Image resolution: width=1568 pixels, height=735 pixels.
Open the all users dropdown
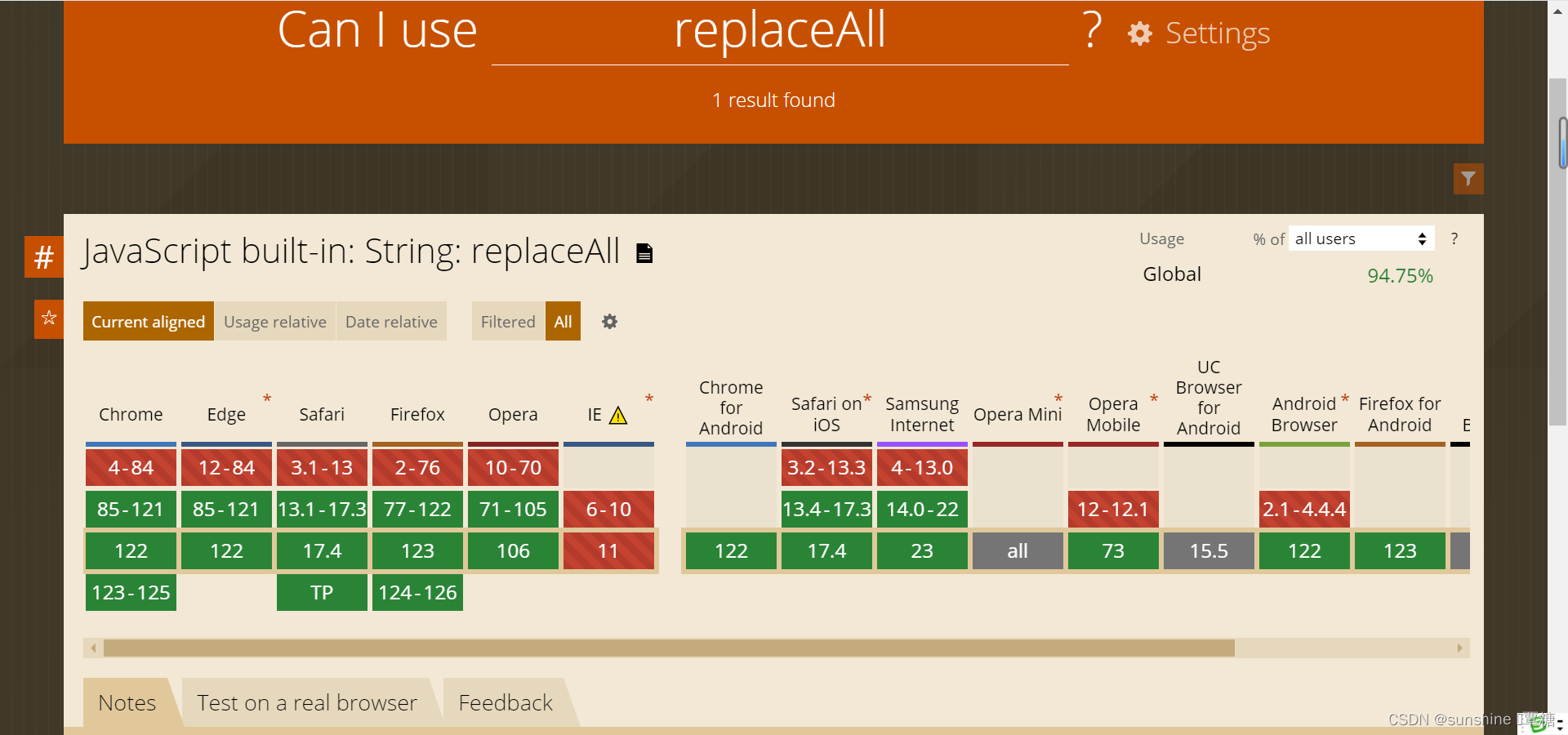1361,238
